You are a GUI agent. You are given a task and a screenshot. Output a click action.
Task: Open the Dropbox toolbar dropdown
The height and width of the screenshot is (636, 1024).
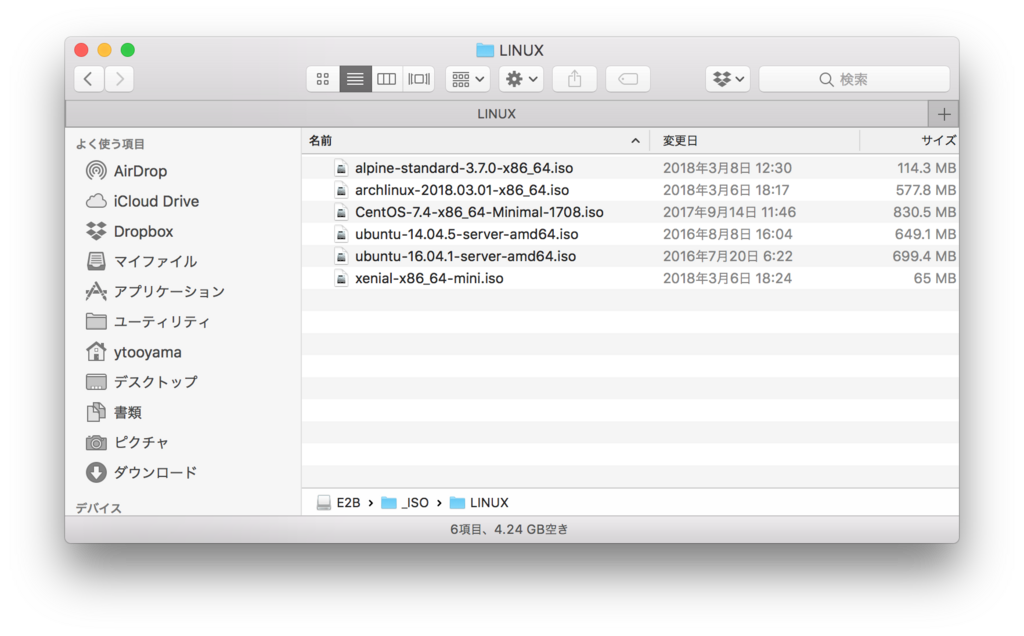click(728, 79)
